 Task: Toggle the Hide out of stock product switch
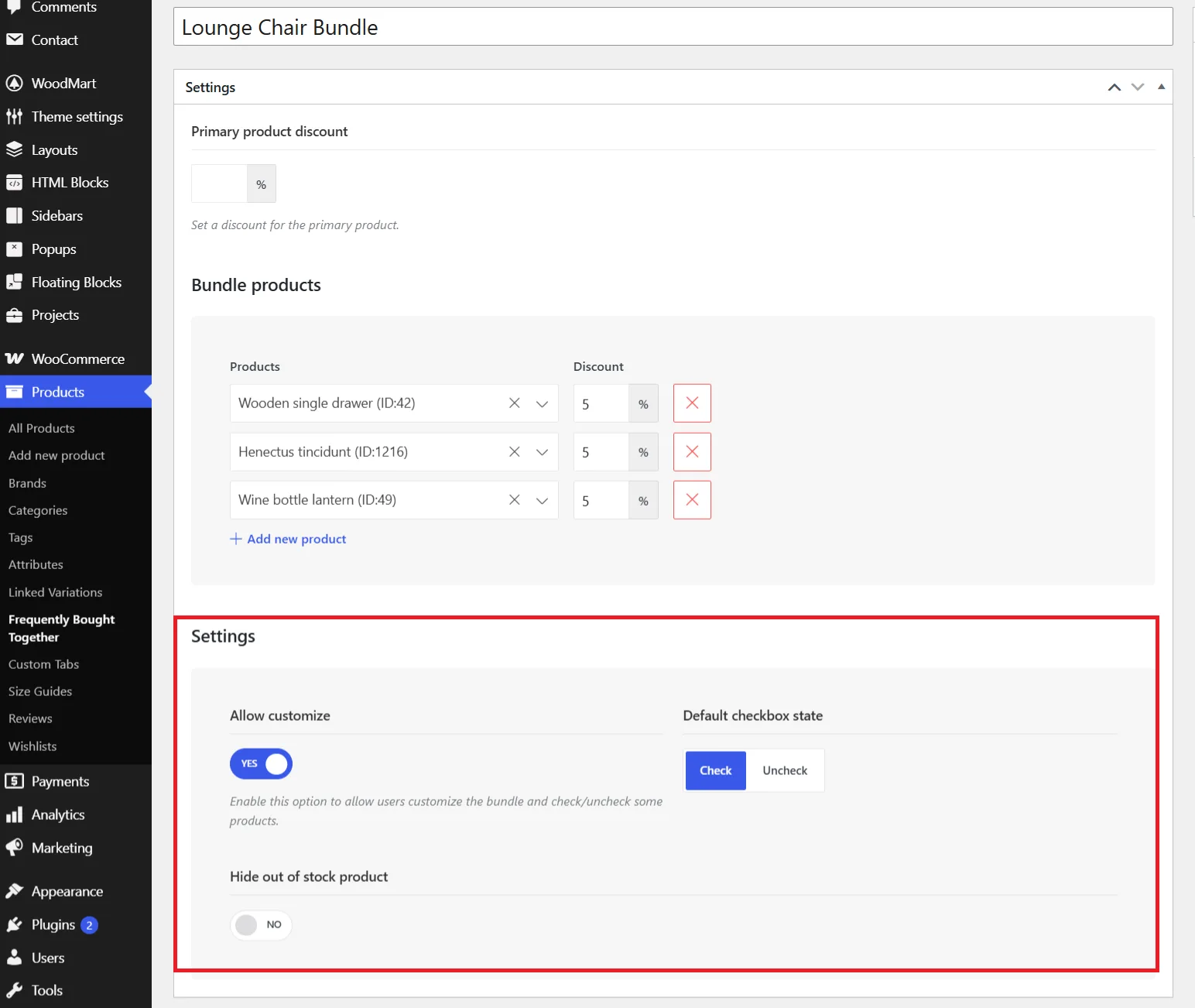261,924
